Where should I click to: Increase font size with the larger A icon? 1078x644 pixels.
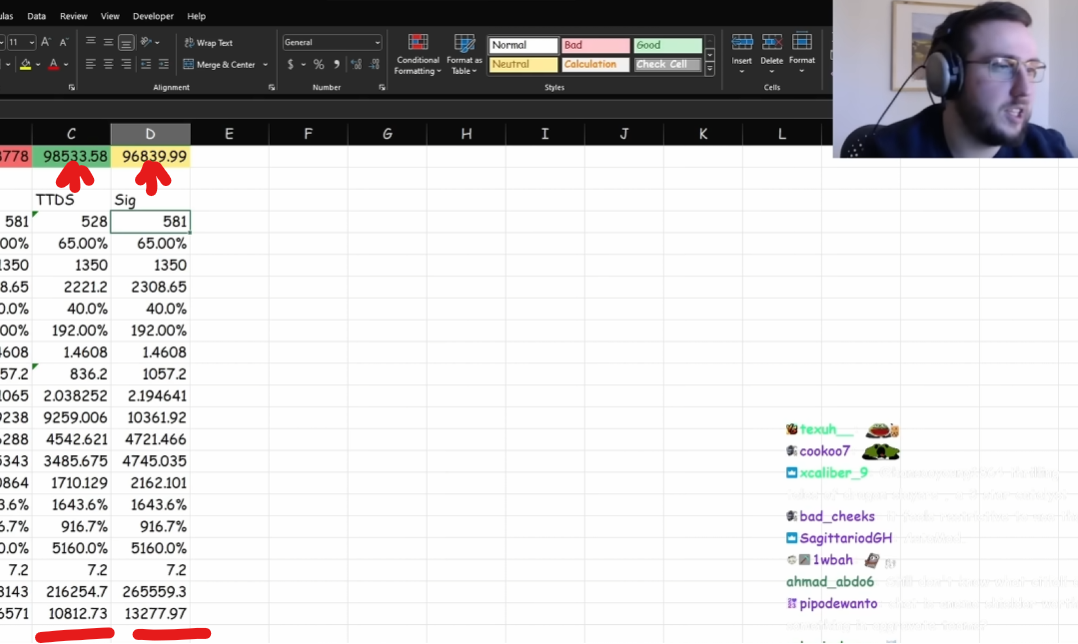point(45,42)
